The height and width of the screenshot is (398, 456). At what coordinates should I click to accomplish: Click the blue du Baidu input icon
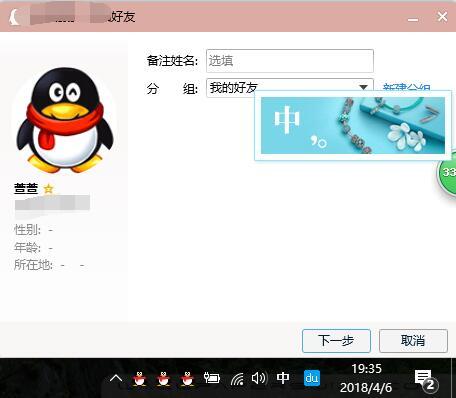click(312, 378)
